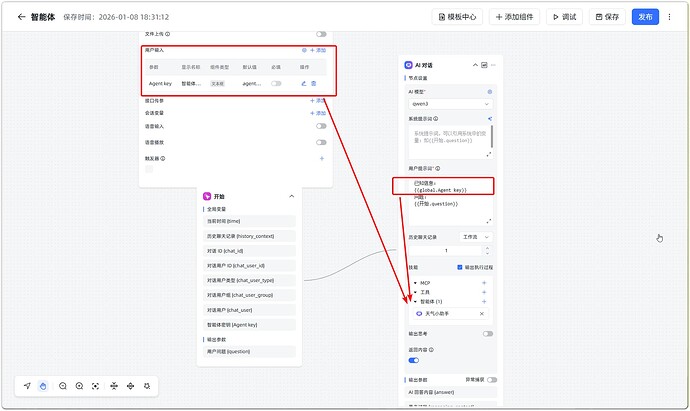Zoom in the canvas
The width and height of the screenshot is (690, 411).
79,385
